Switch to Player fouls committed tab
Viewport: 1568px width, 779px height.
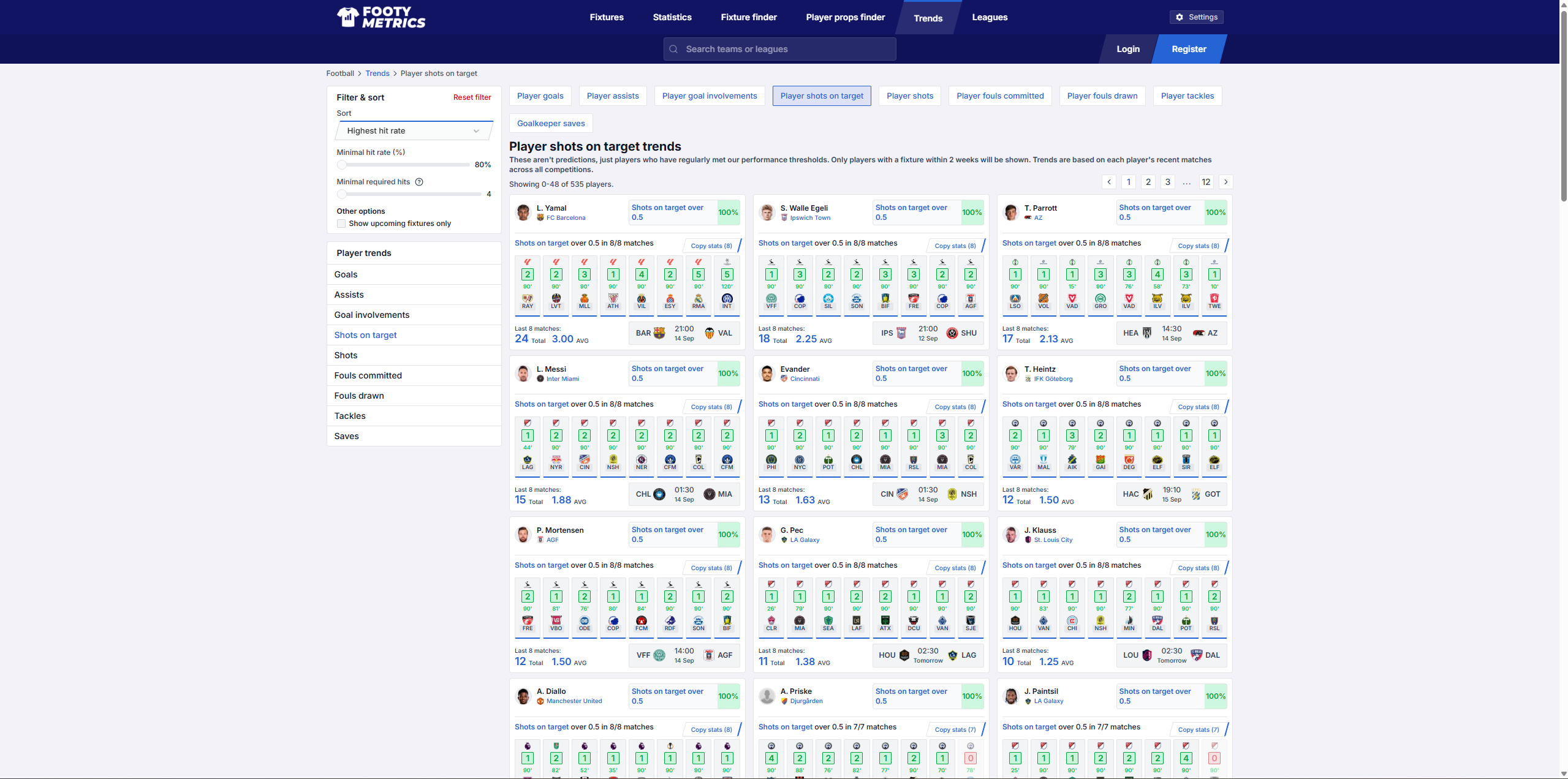[1000, 96]
